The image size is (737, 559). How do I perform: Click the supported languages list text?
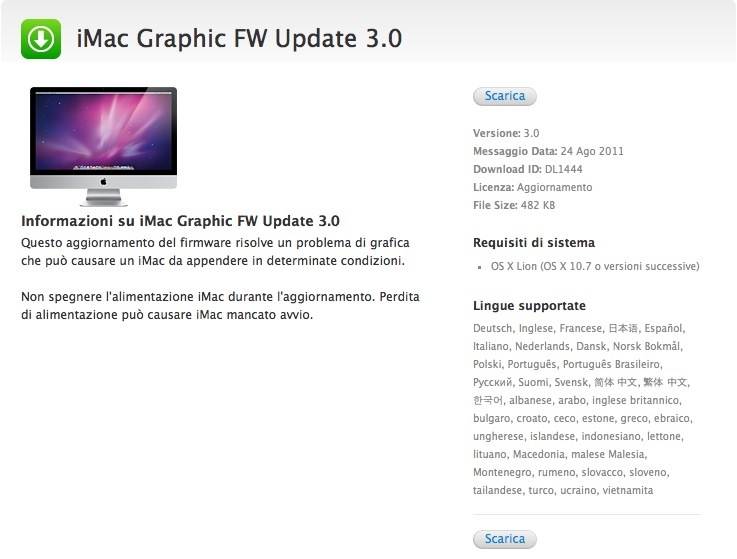pyautogui.click(x=582, y=409)
